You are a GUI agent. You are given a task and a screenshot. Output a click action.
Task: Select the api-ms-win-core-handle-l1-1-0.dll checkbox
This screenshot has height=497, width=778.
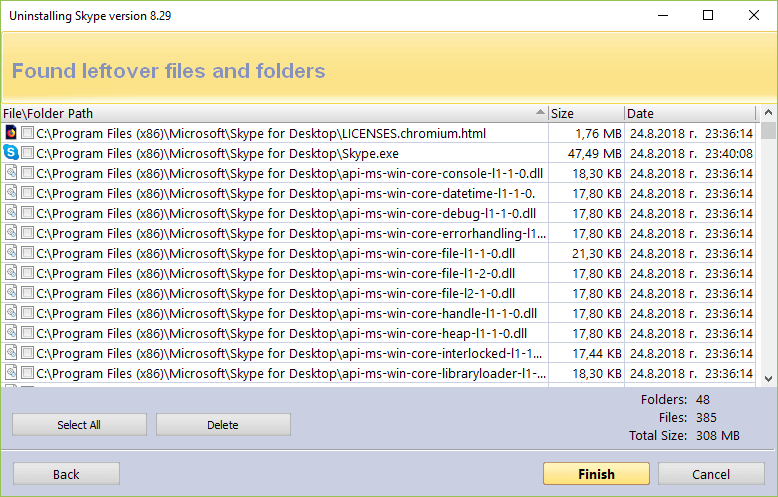click(x=27, y=313)
